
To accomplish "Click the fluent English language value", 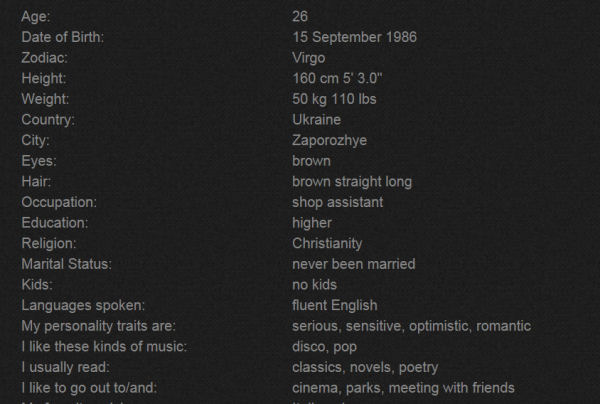I will [334, 306].
